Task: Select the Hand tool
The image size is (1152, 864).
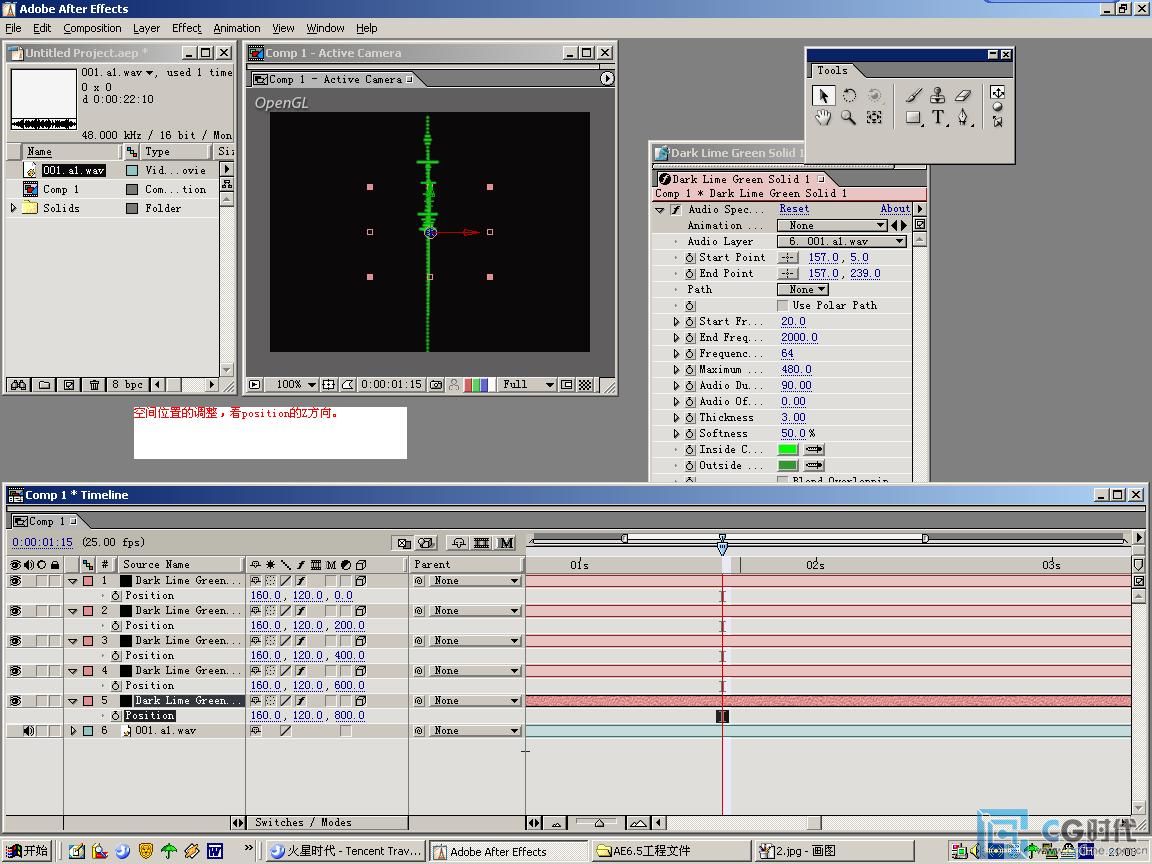Action: [x=823, y=118]
